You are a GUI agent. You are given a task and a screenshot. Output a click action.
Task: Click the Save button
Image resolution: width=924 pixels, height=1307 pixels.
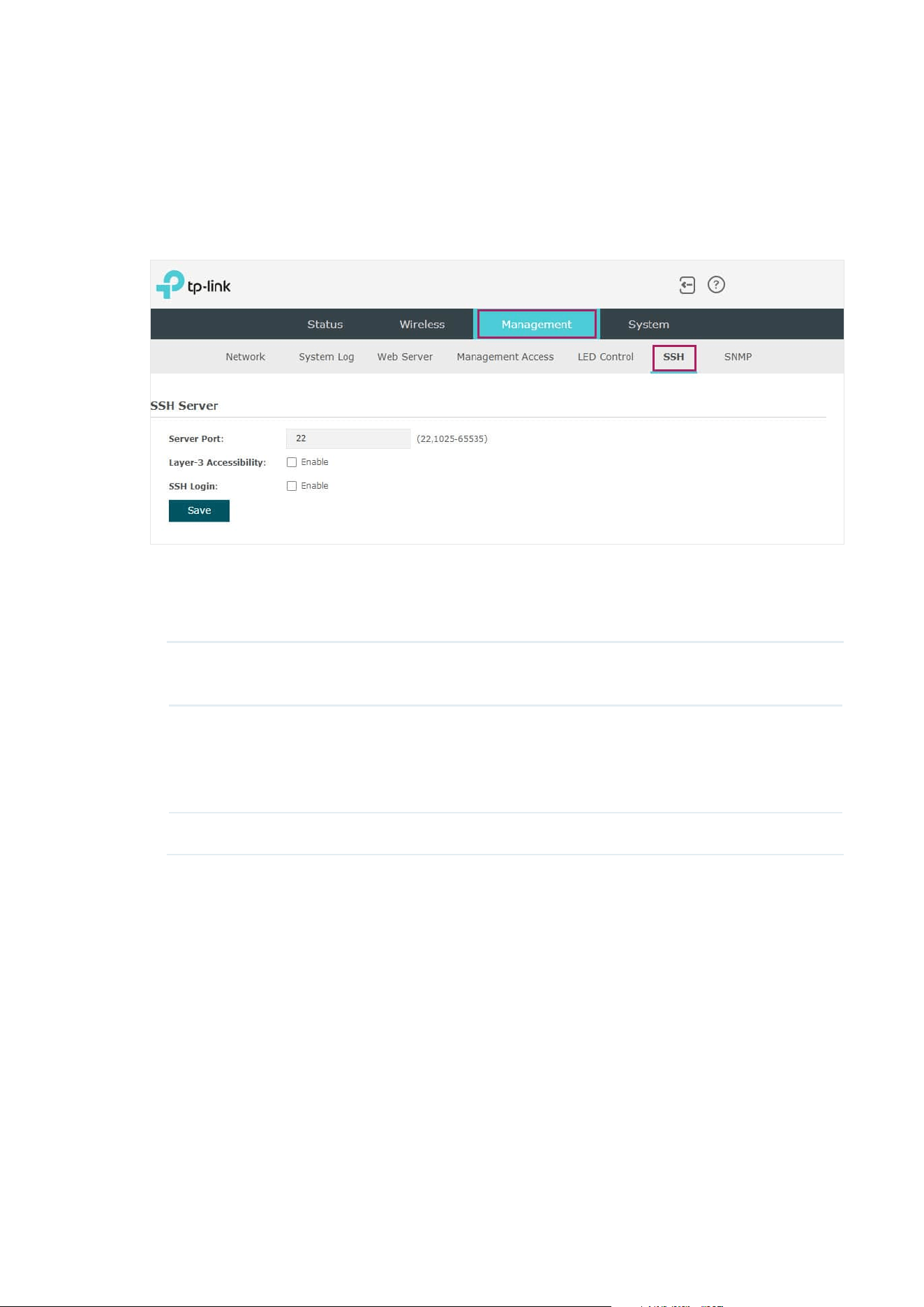click(199, 510)
